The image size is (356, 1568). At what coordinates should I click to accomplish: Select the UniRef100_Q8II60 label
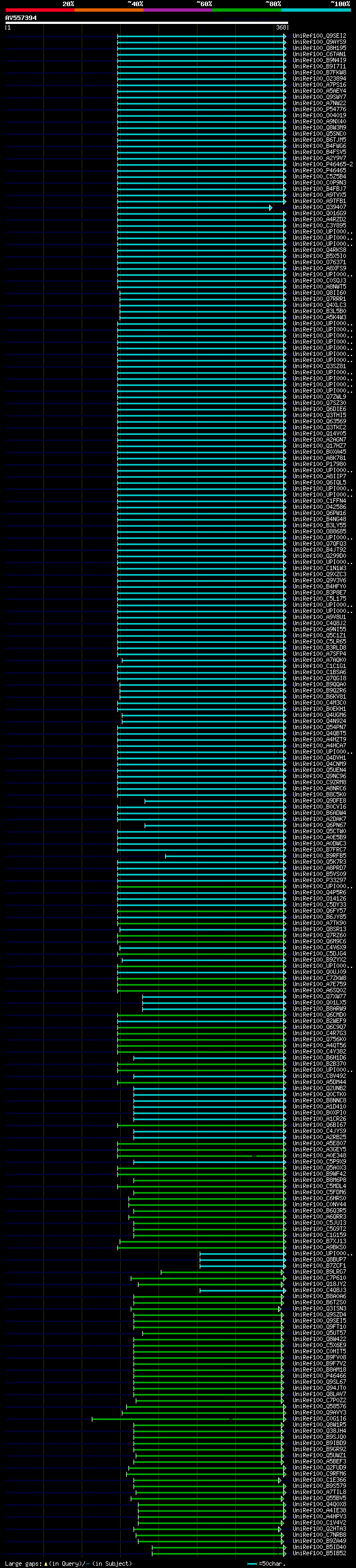[319, 293]
